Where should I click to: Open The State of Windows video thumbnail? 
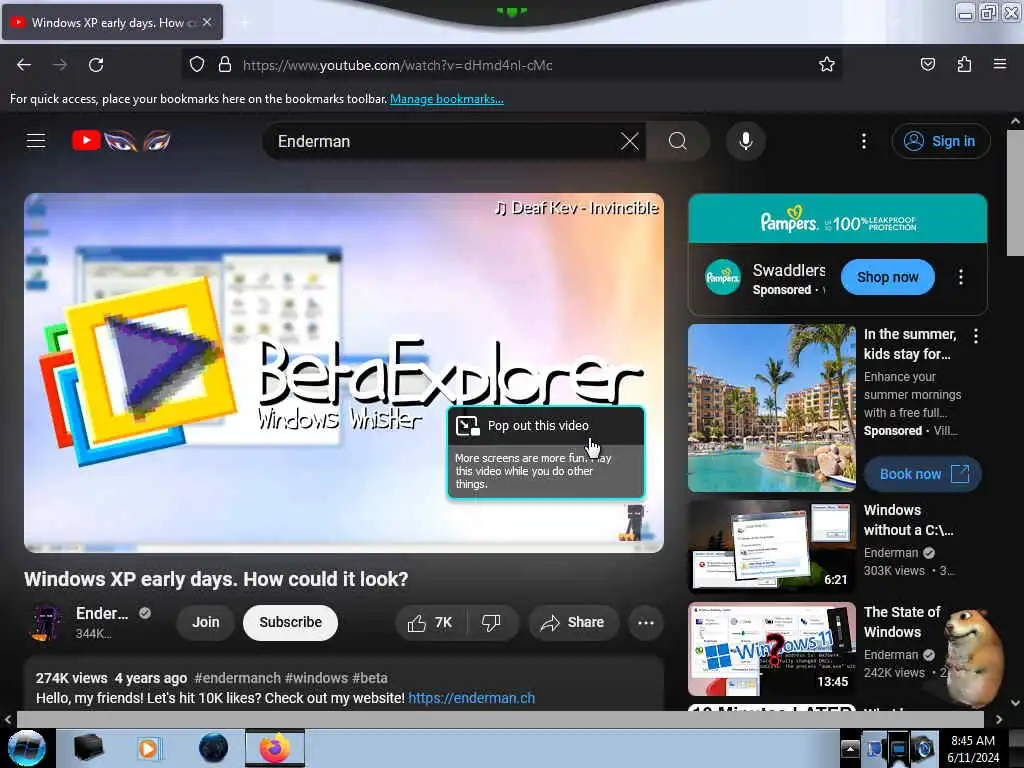tap(772, 649)
